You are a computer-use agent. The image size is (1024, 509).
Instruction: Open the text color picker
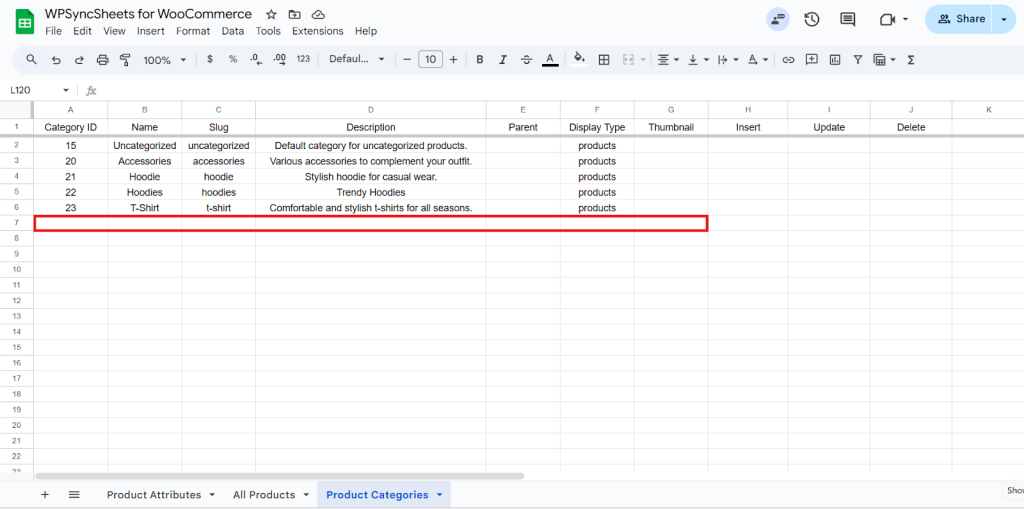pos(550,59)
